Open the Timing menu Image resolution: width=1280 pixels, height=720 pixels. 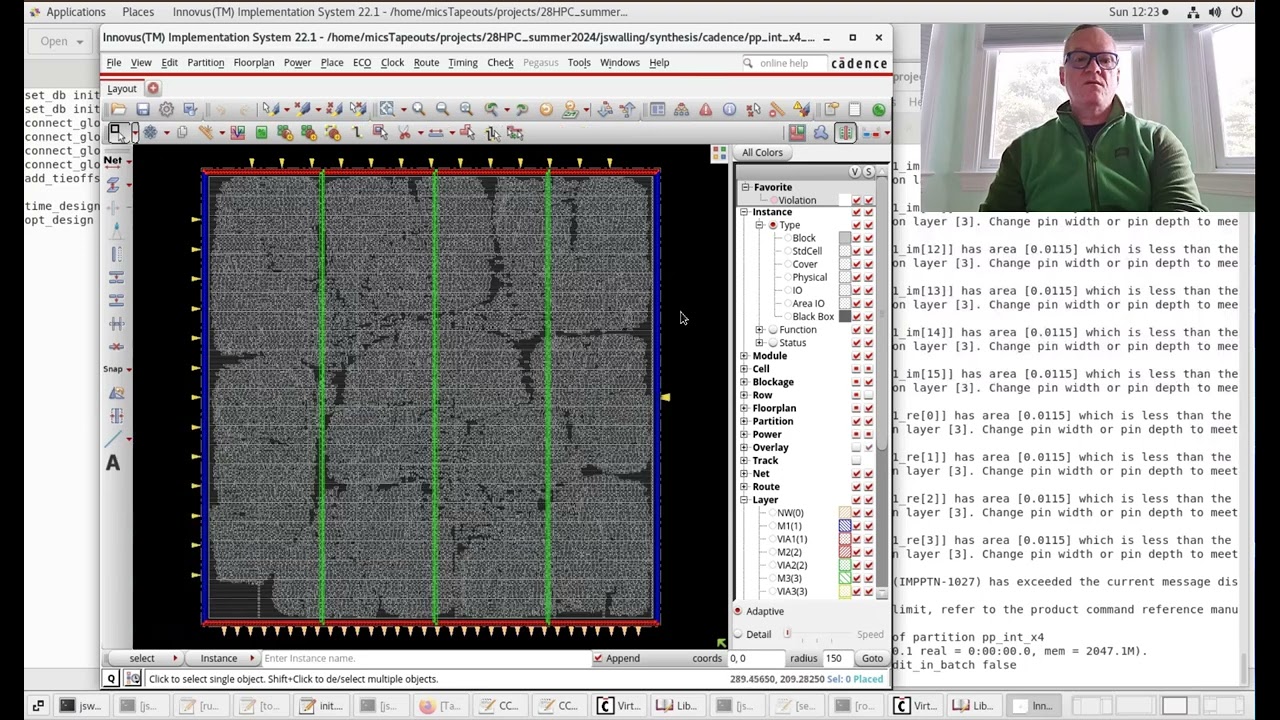(463, 62)
